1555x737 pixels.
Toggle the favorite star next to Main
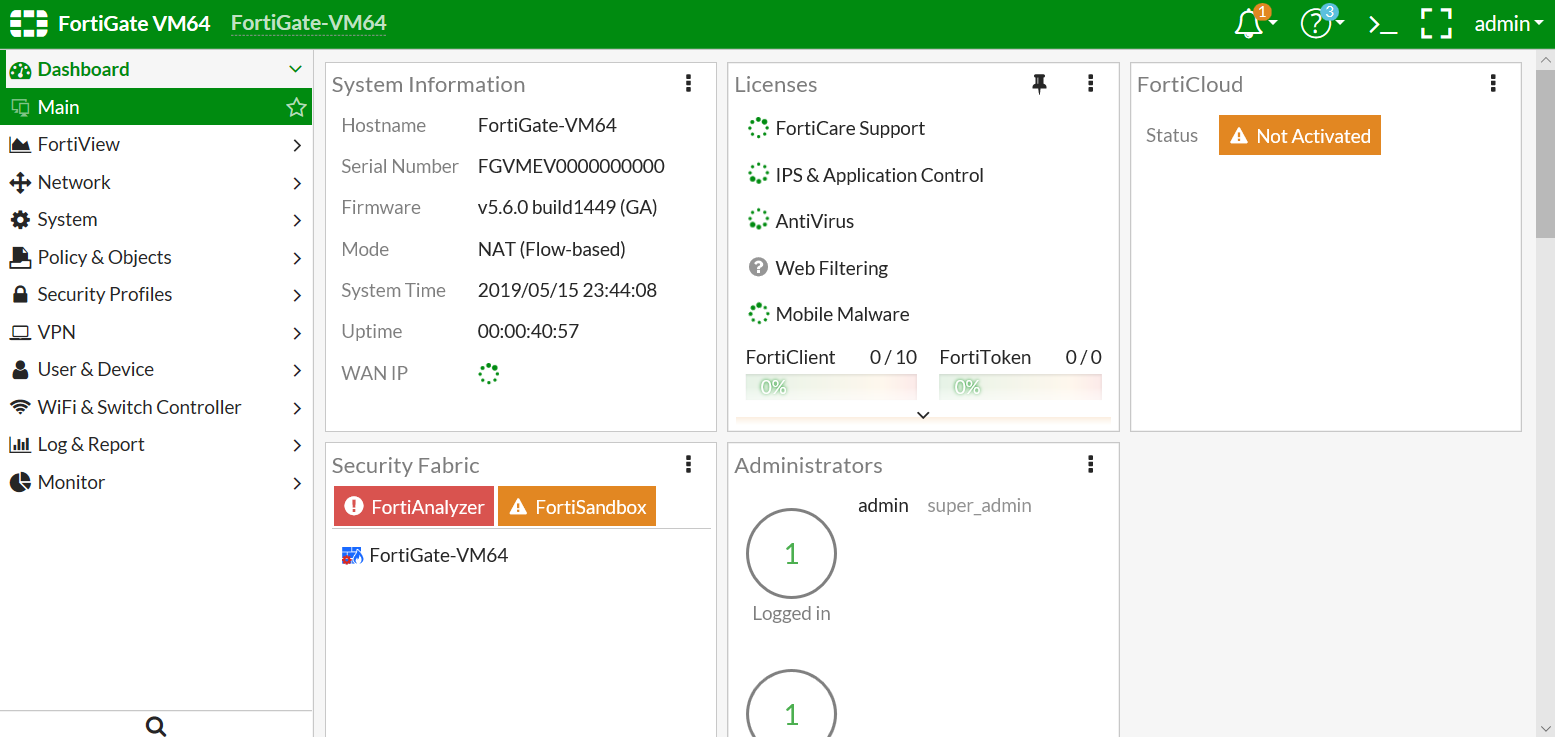[295, 106]
